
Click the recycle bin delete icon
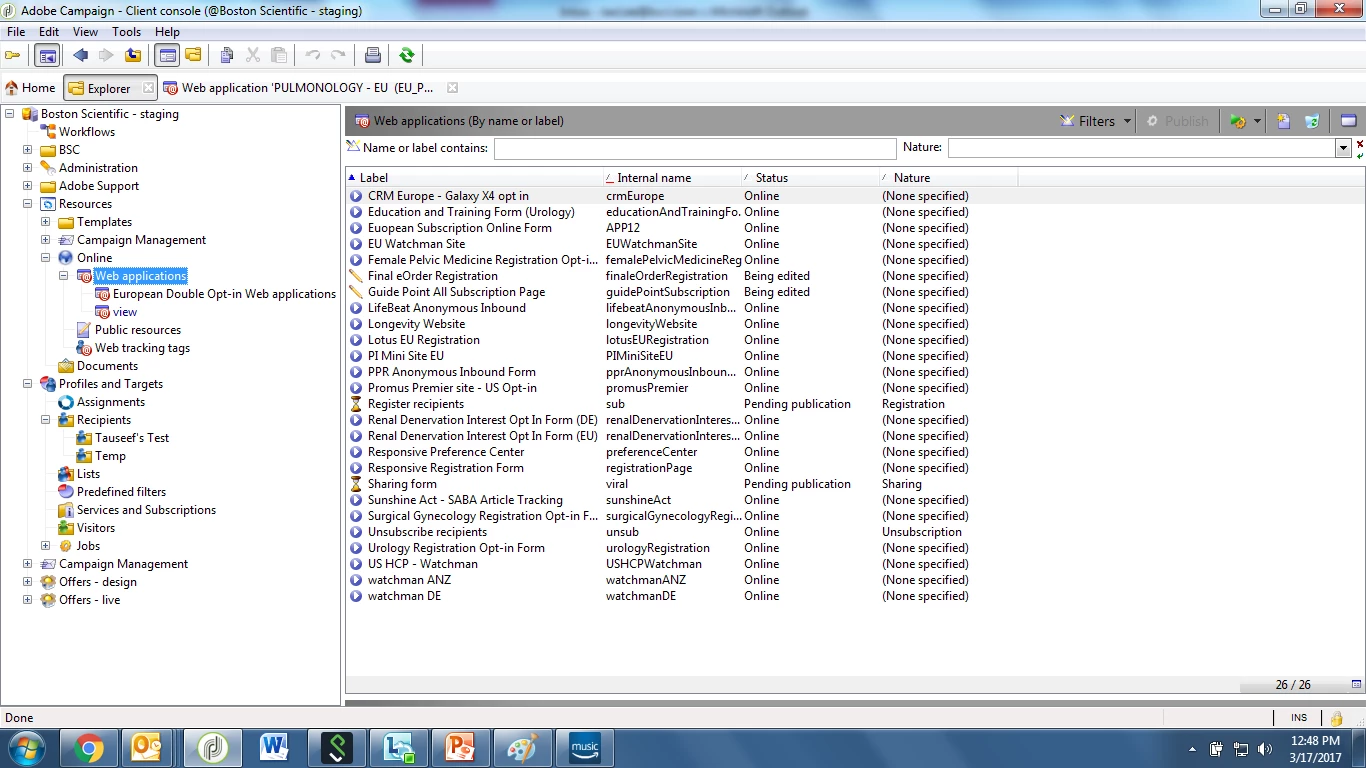pyautogui.click(x=1312, y=121)
